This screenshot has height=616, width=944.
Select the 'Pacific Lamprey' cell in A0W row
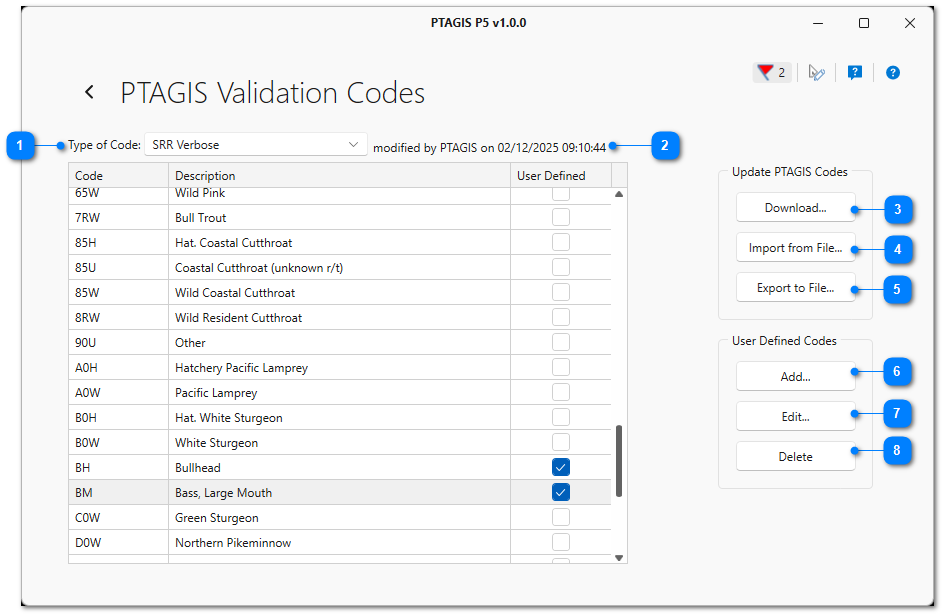pyautogui.click(x=340, y=393)
